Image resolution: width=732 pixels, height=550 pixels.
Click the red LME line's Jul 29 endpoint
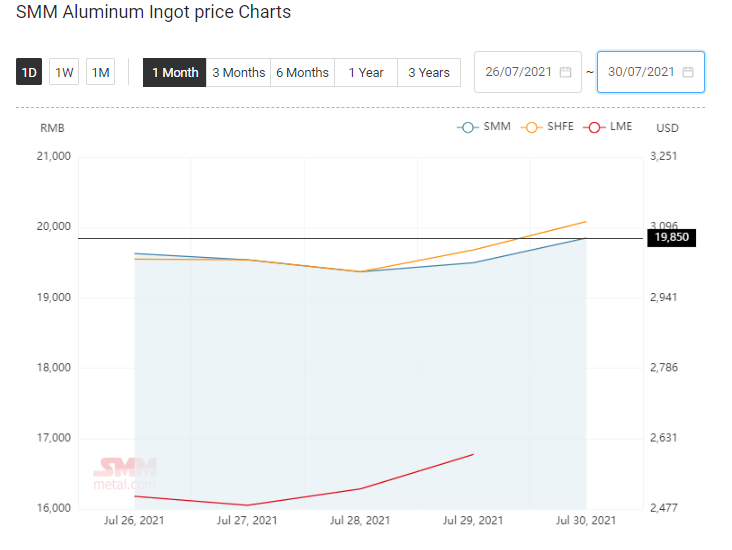(x=473, y=454)
